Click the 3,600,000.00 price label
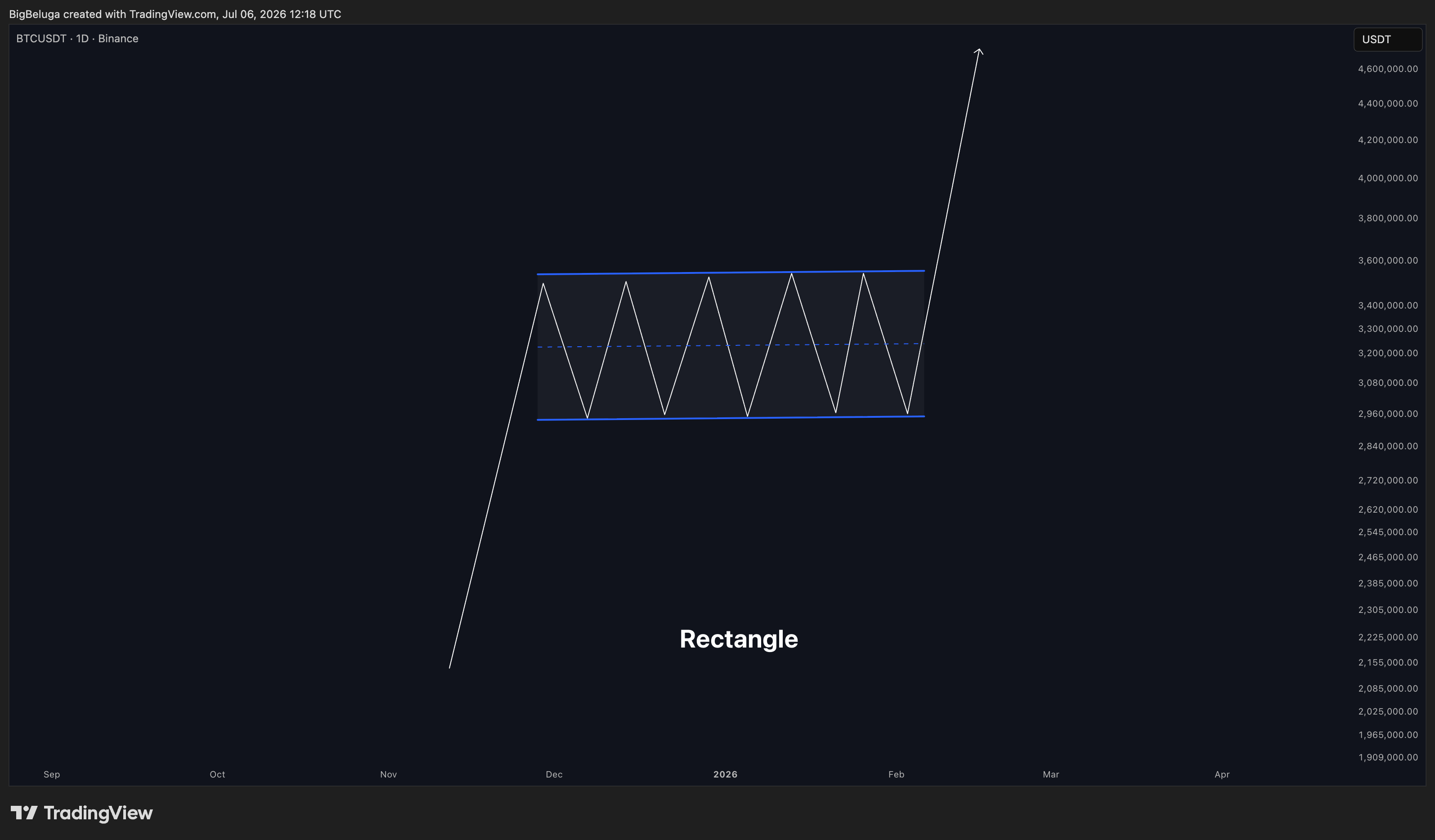This screenshot has height=840, width=1435. (1388, 261)
